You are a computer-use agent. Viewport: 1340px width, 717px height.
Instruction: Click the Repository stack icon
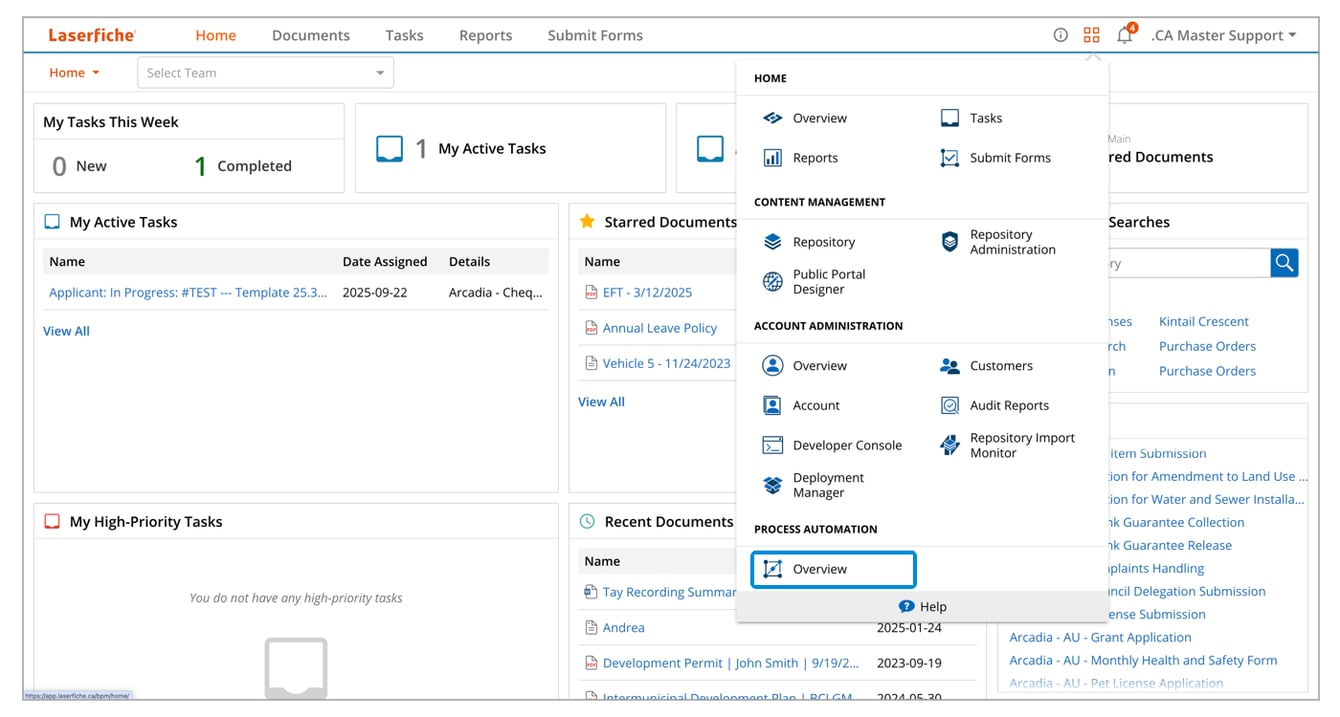pos(772,242)
